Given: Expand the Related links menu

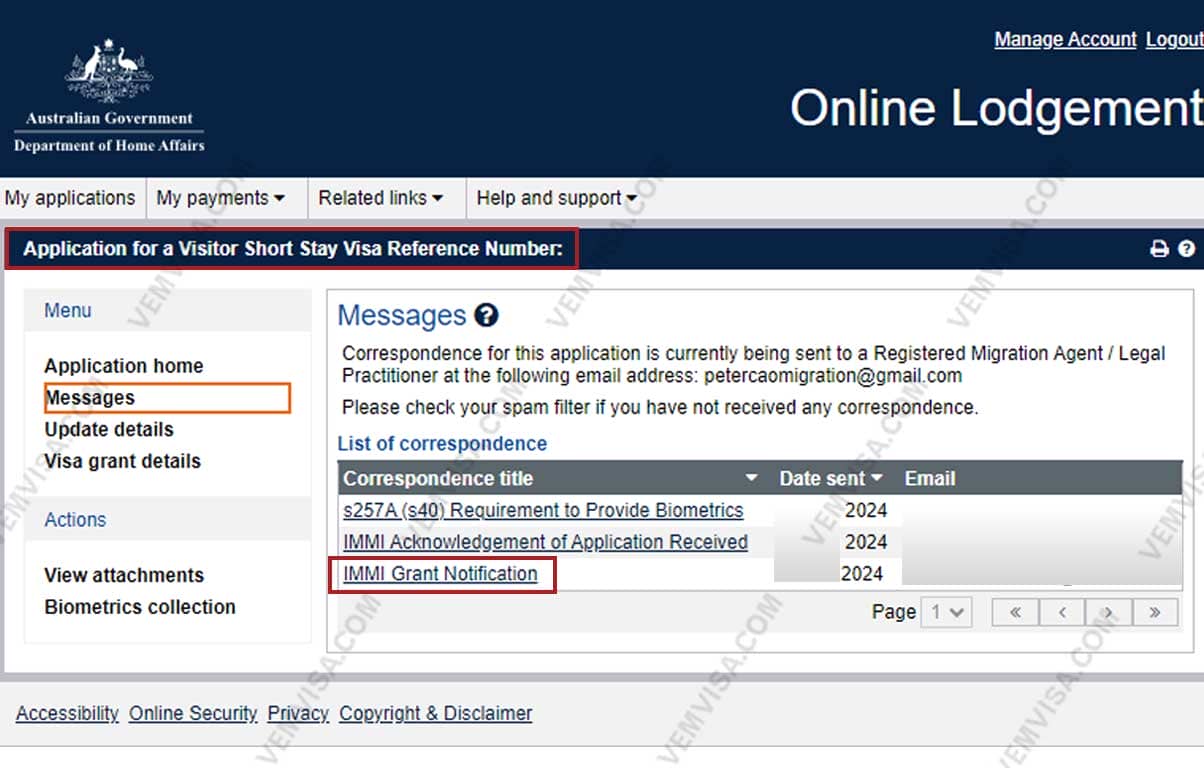Looking at the screenshot, I should (x=381, y=198).
